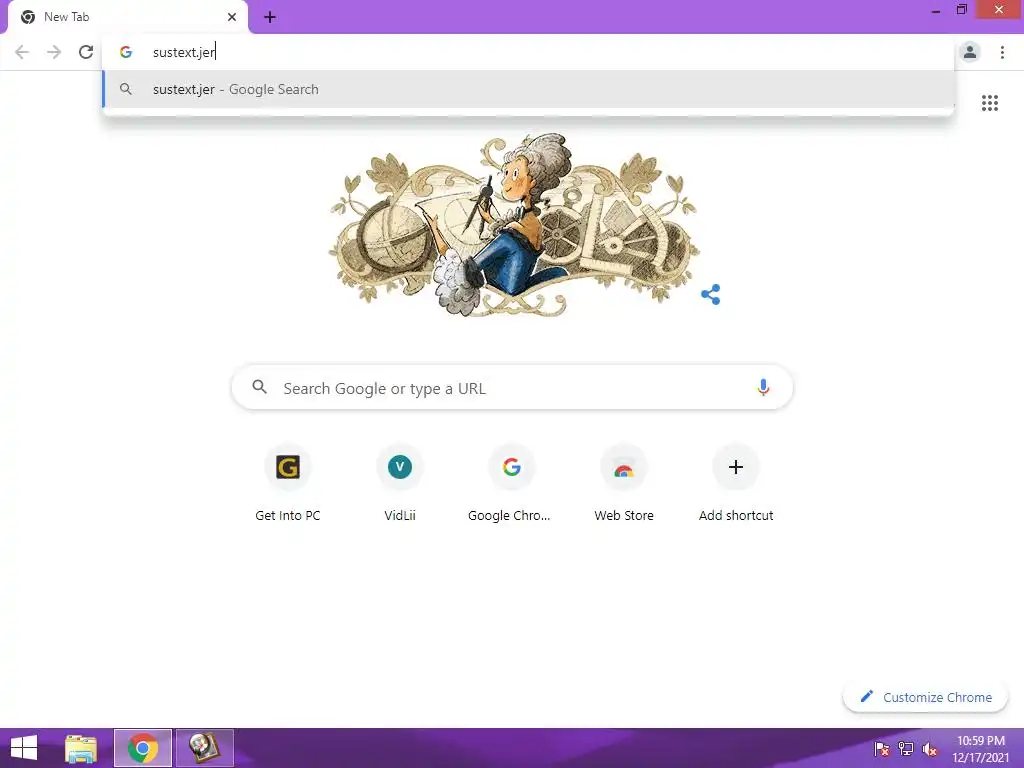
Task: Open the Chrome three-dot menu
Action: pyautogui.click(x=1002, y=52)
